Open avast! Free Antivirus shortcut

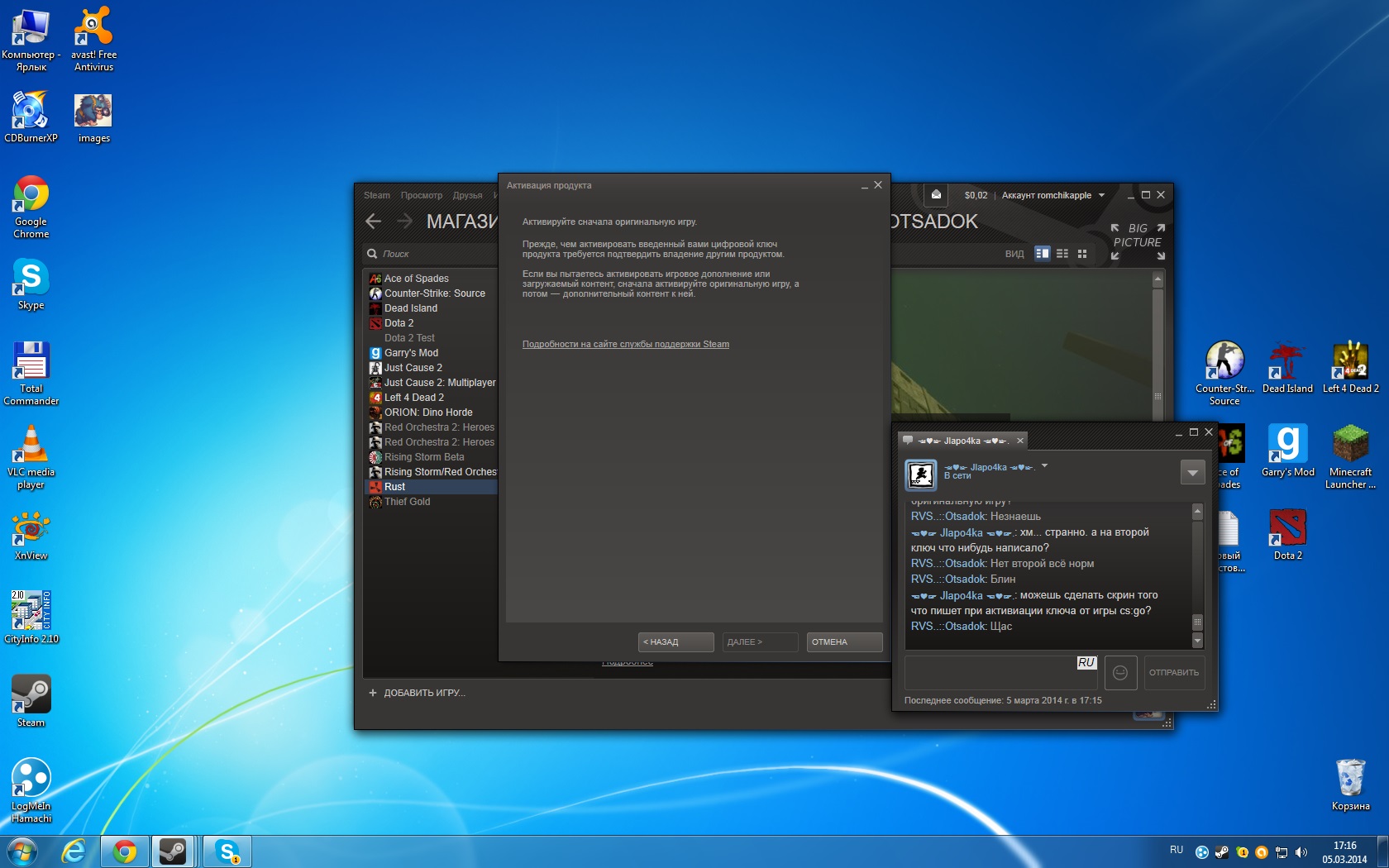(93, 39)
